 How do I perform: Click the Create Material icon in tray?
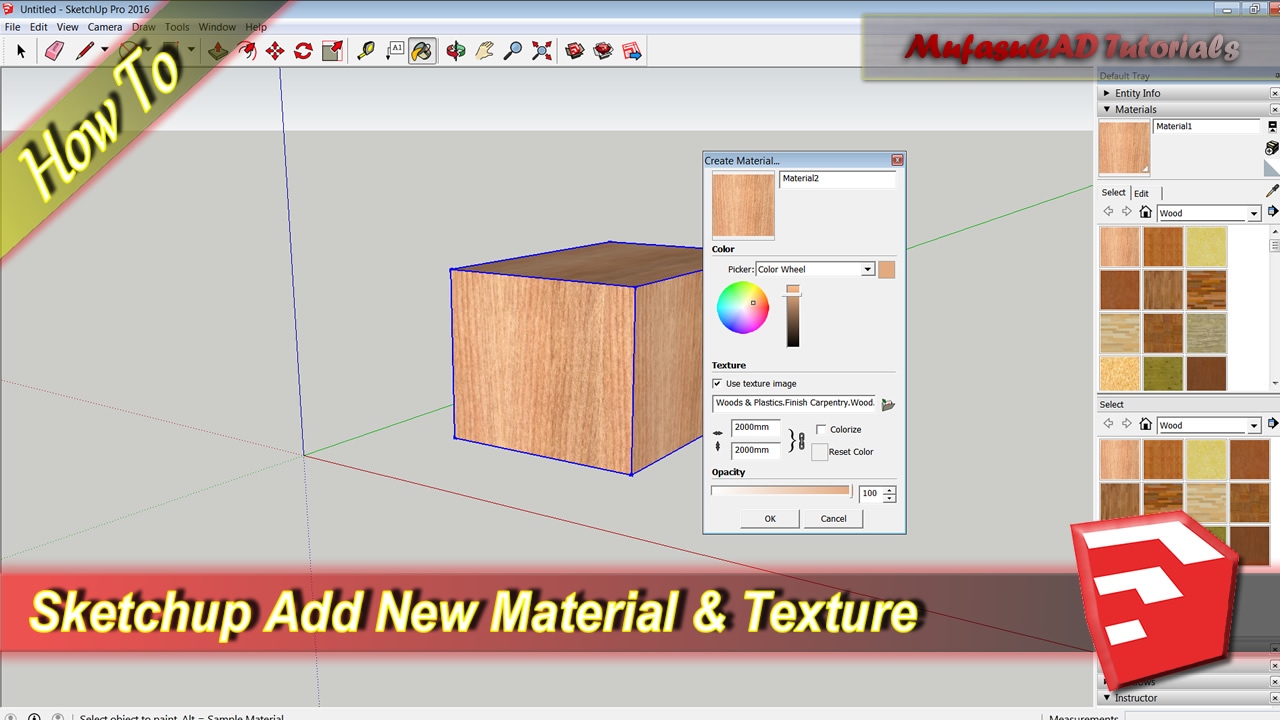click(1272, 147)
